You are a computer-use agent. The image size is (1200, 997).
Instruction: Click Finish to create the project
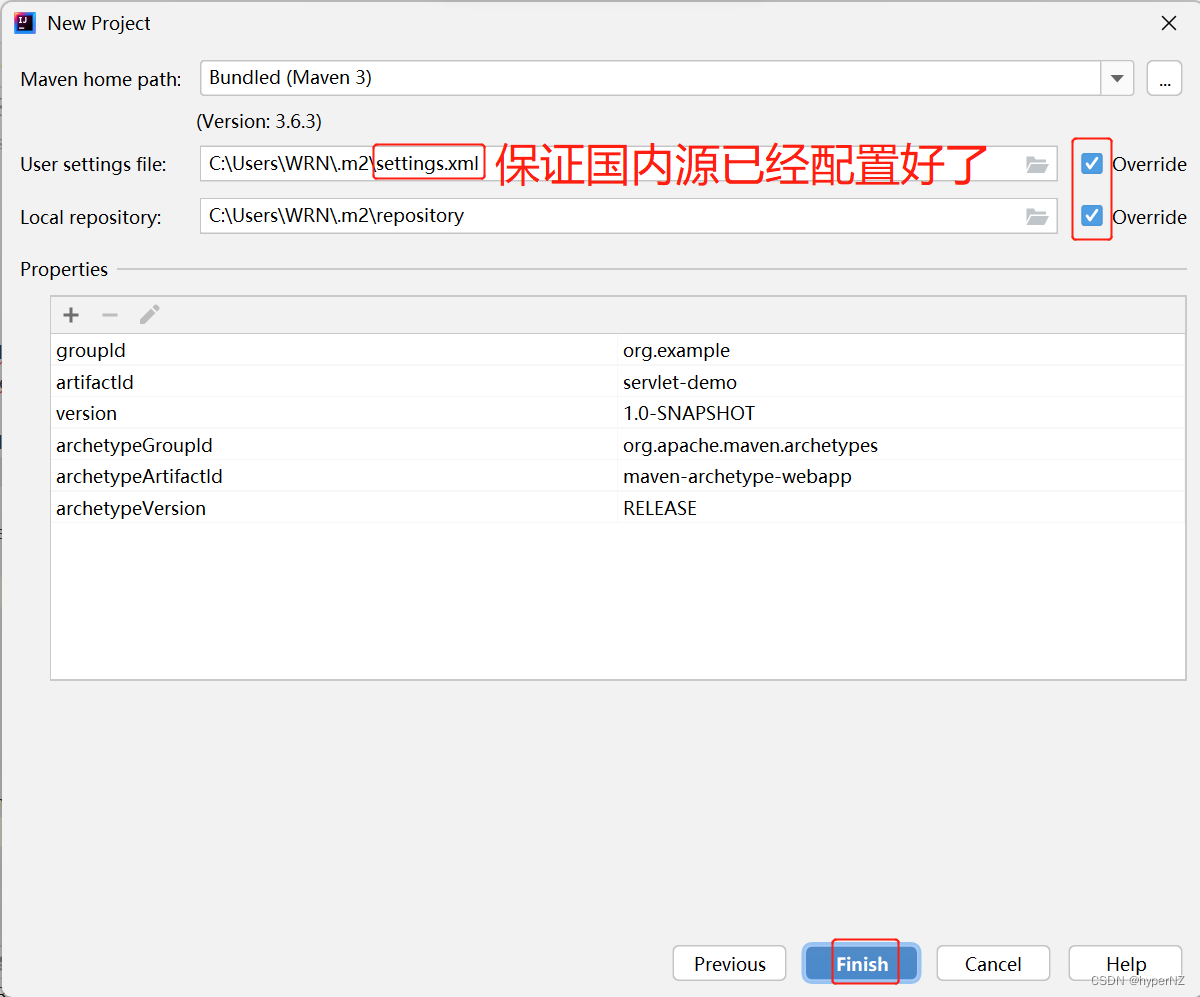862,964
